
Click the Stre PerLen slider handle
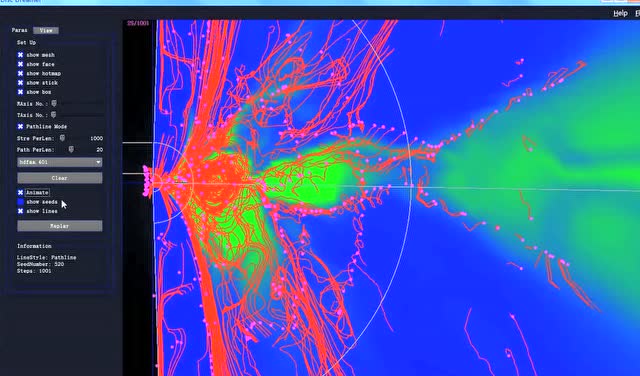coord(62,138)
